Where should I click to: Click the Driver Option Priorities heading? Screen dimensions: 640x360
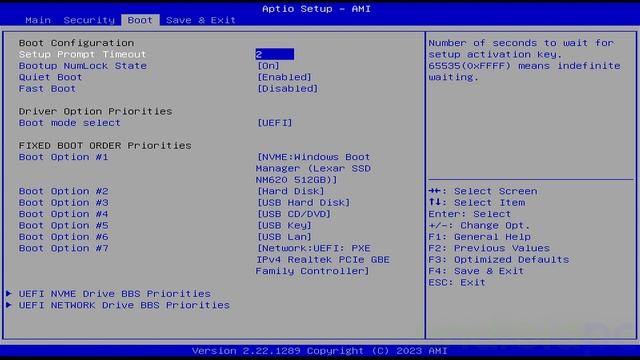click(96, 111)
